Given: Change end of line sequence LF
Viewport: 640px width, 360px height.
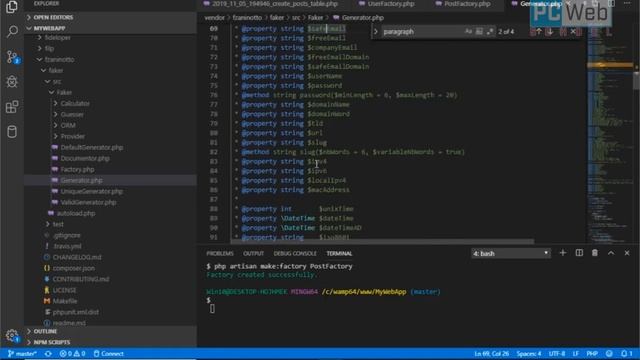Looking at the screenshot, I should [576, 353].
